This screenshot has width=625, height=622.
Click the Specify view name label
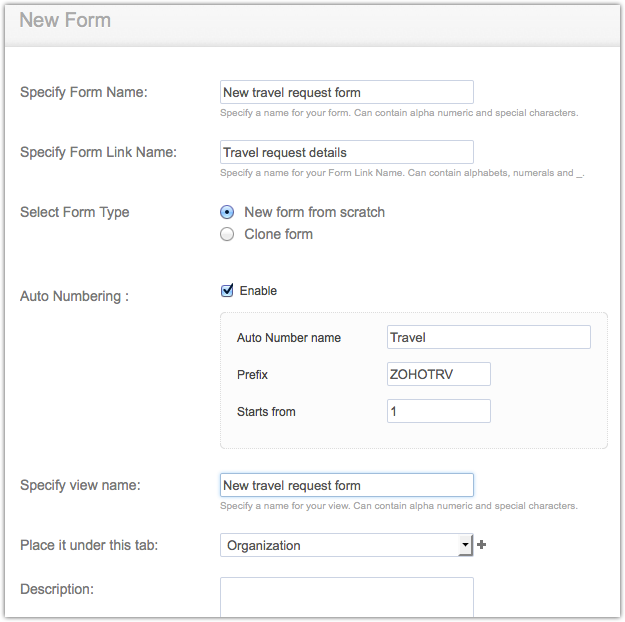[x=80, y=485]
